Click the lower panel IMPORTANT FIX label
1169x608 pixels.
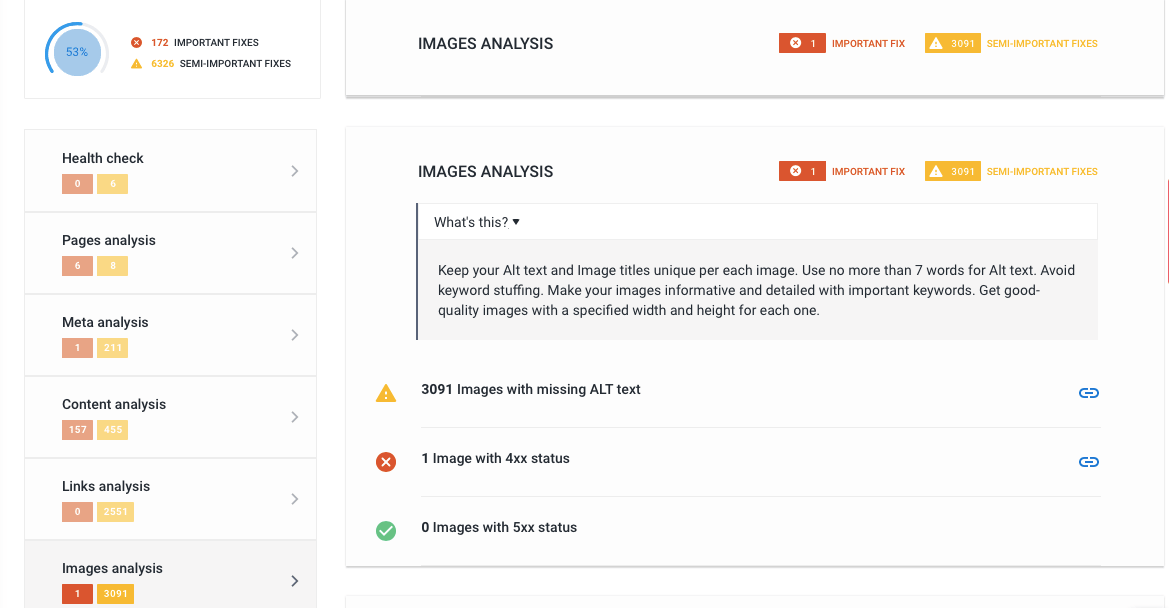tap(869, 171)
